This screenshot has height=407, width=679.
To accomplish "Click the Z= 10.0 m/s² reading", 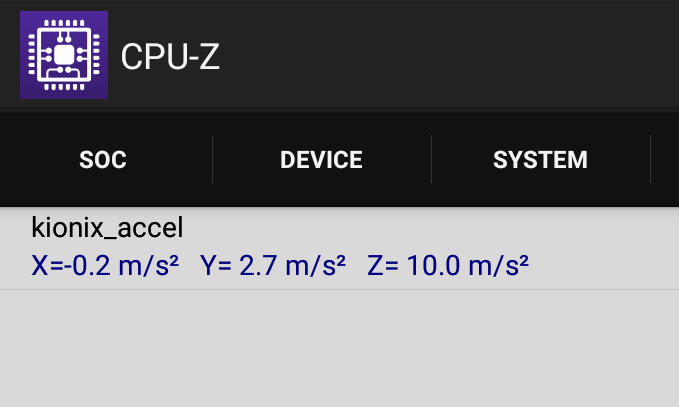I will 448,265.
